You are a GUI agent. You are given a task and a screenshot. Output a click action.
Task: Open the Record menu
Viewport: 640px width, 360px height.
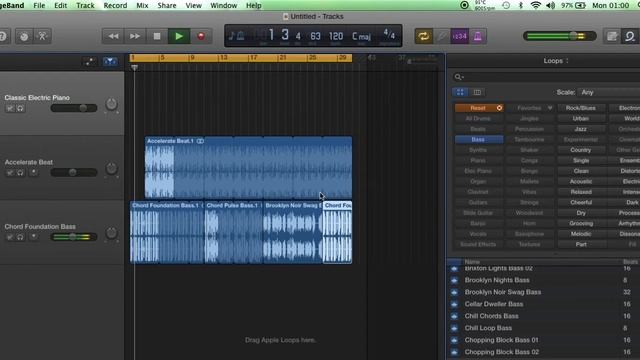[115, 5]
